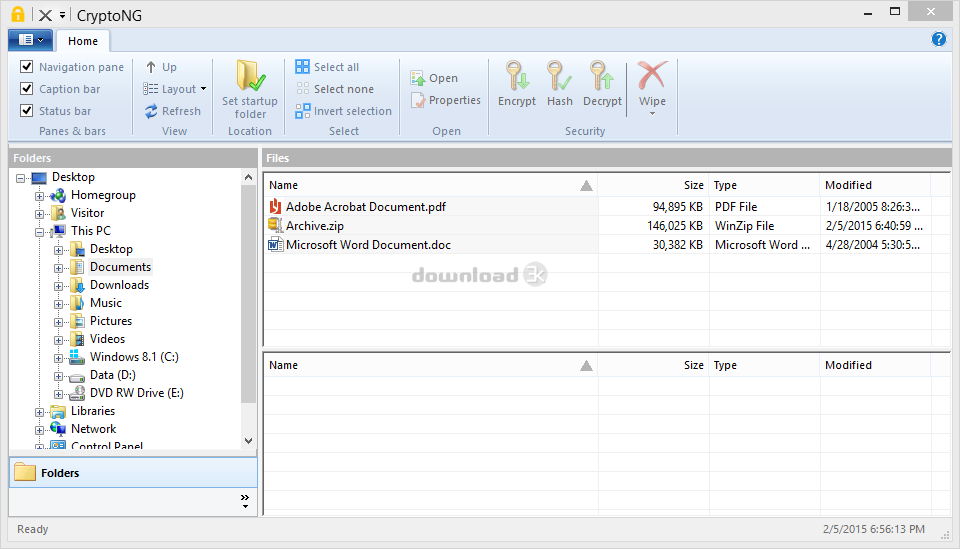This screenshot has width=960, height=549.
Task: Click the Adobe Acrobat PDF file icon
Action: tap(276, 206)
